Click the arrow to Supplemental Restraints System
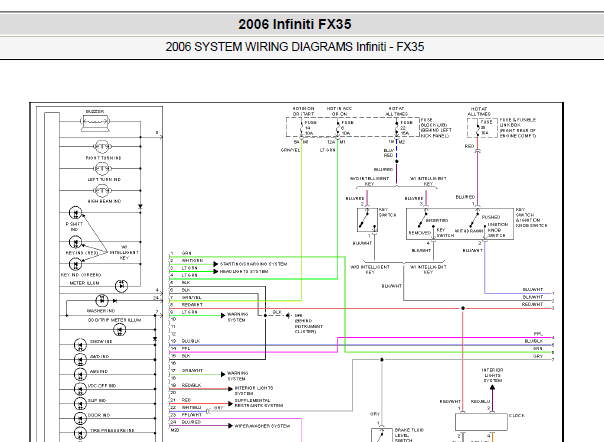This screenshot has width=604, height=442. pos(230,403)
